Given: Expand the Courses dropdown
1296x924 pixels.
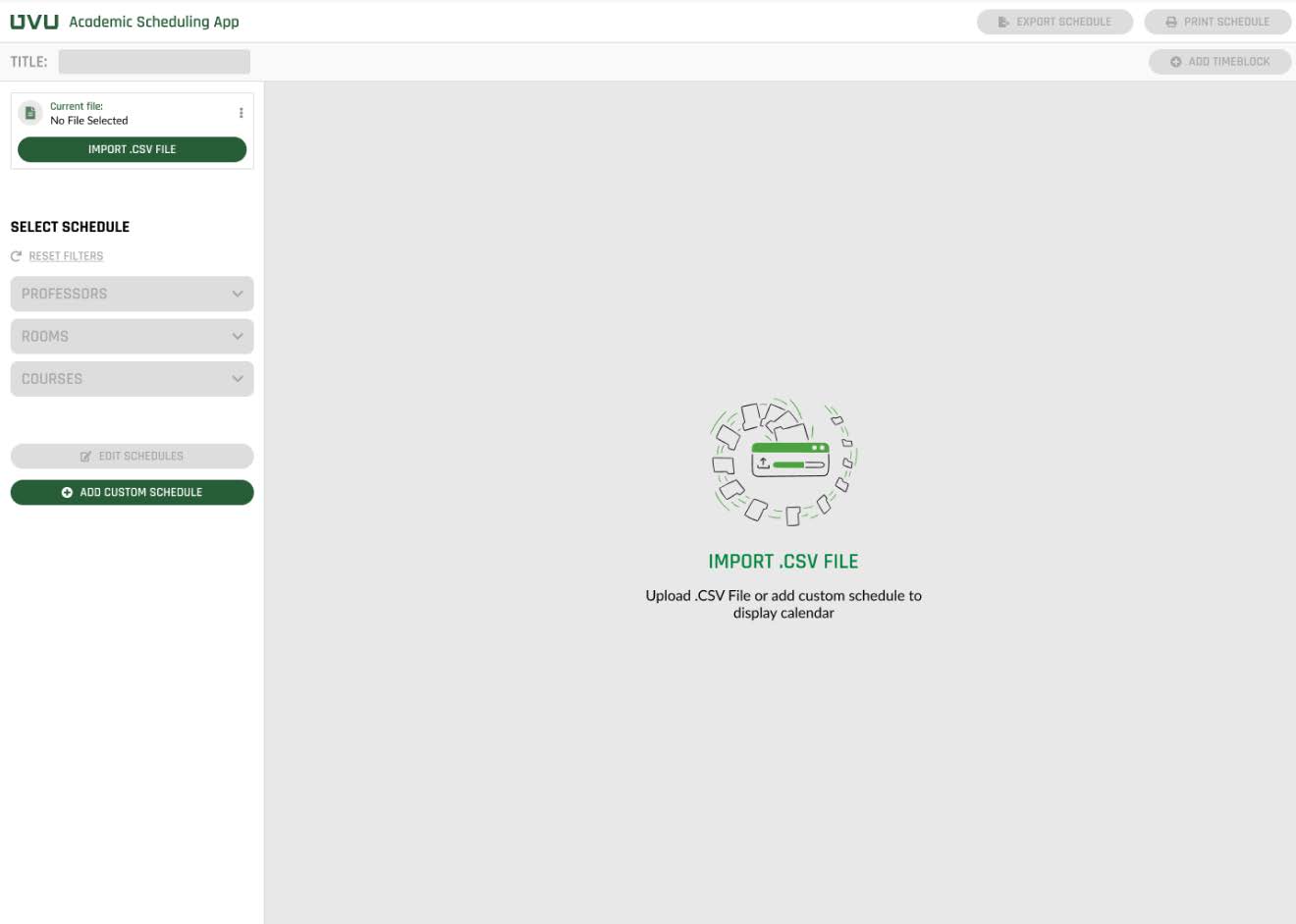Looking at the screenshot, I should click(x=132, y=379).
